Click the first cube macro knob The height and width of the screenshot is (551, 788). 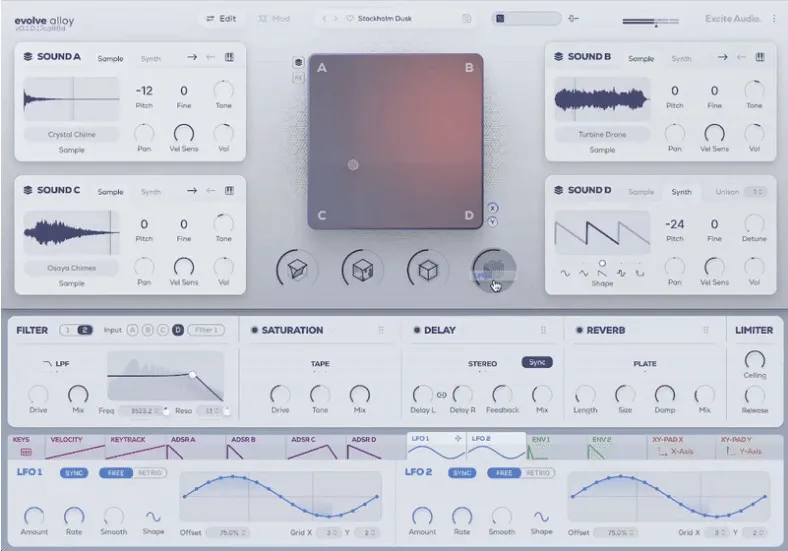pyautogui.click(x=297, y=270)
